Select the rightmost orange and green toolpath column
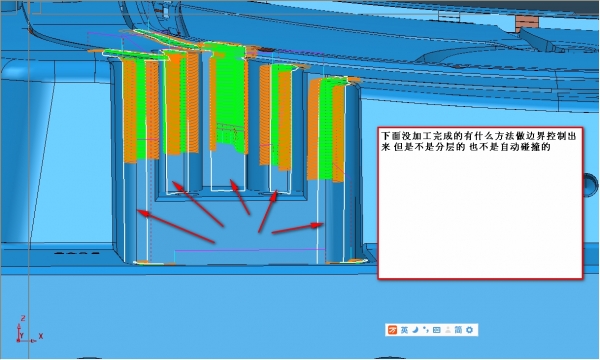This screenshot has height=360, width=600. coord(330,128)
